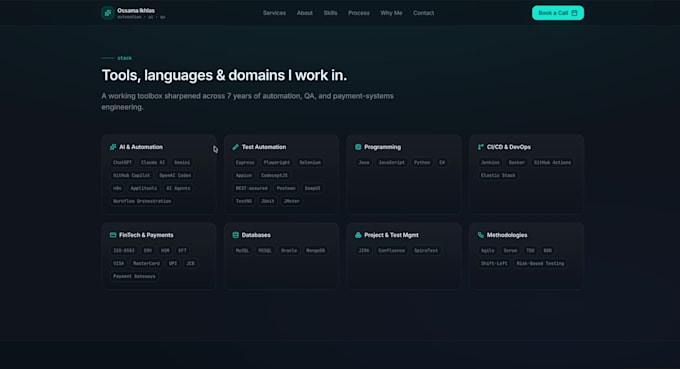
Task: Click the calendar icon in Book a Call
Action: coord(574,13)
